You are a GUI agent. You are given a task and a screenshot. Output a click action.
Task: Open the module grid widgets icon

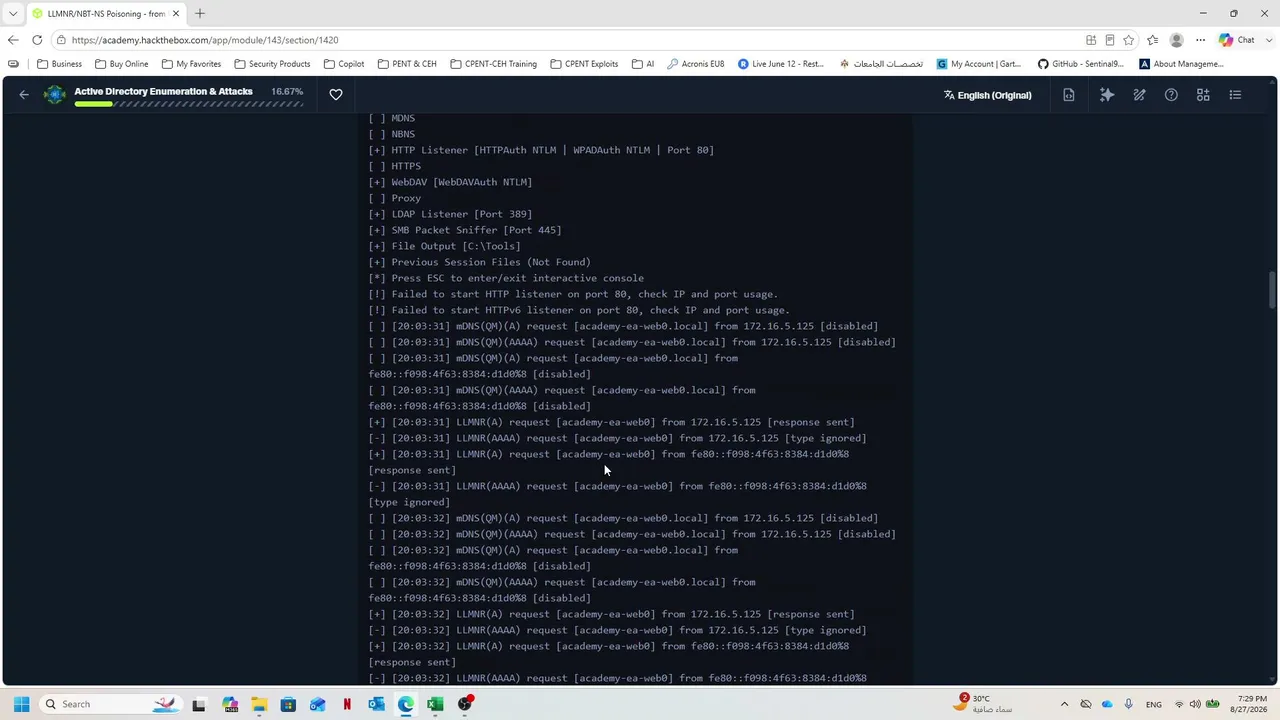(x=1203, y=95)
